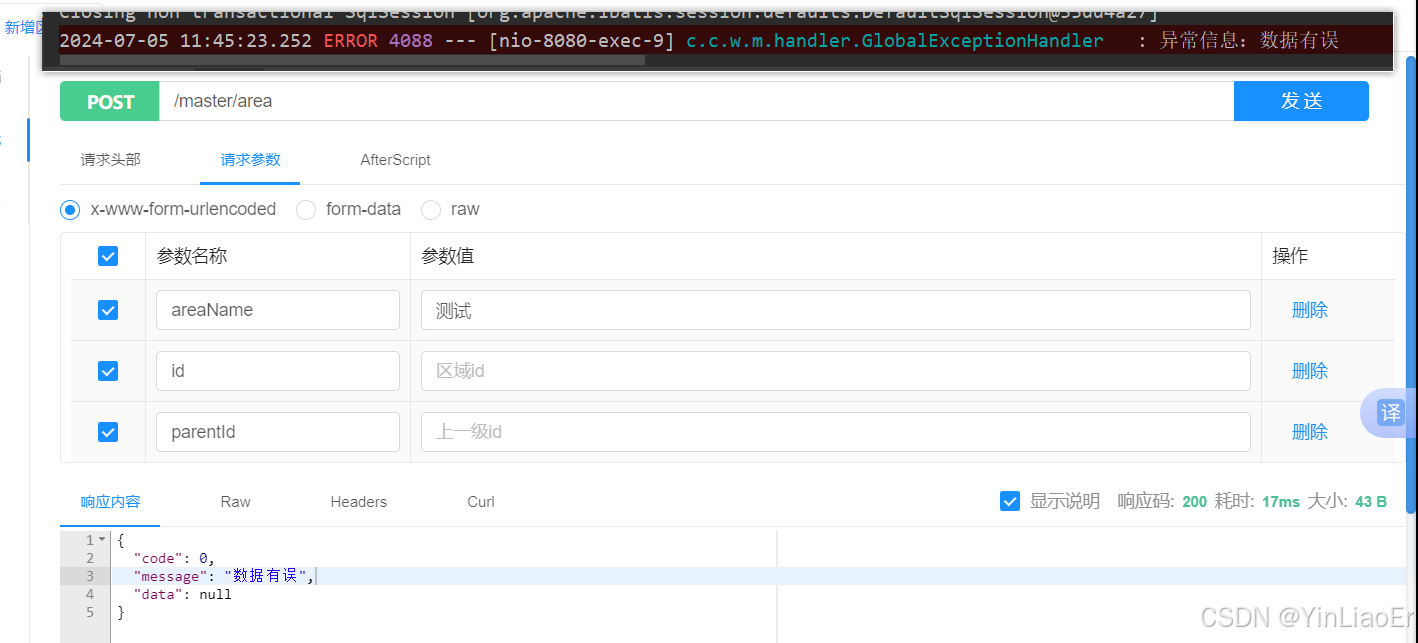
Task: Click the 操作 column header
Action: point(1290,256)
